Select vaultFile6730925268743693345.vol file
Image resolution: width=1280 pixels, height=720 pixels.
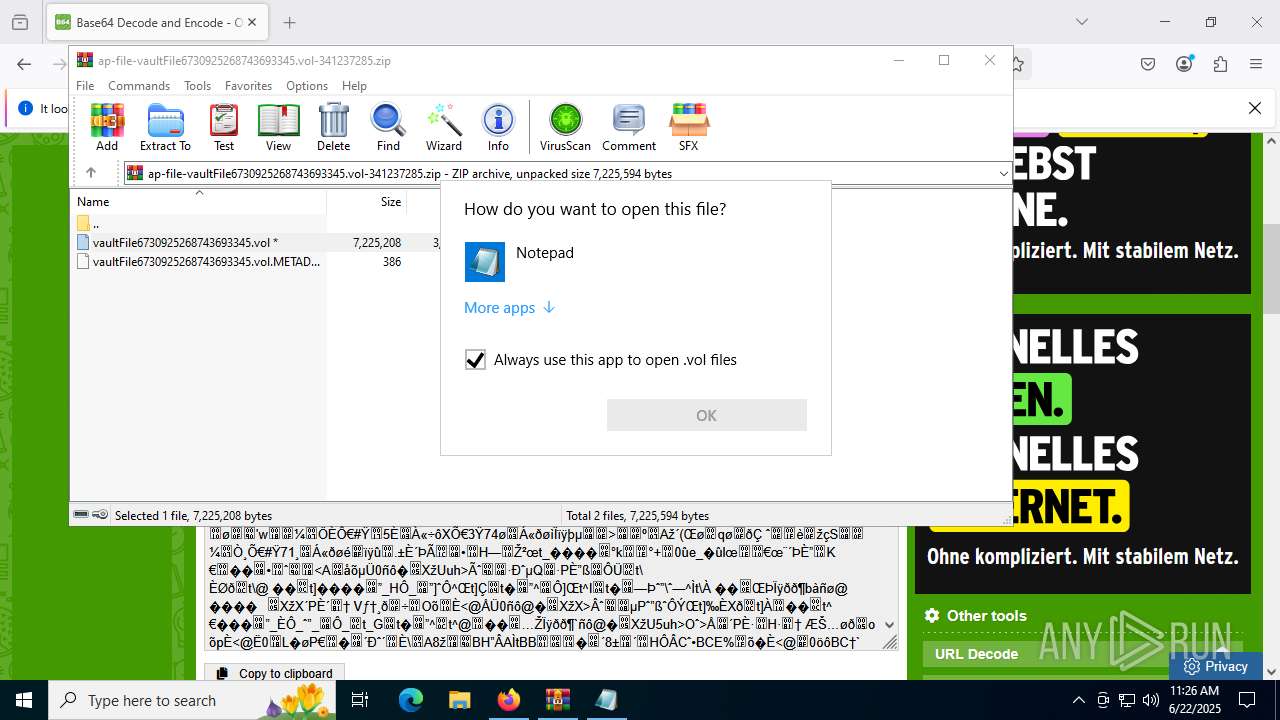pos(185,242)
